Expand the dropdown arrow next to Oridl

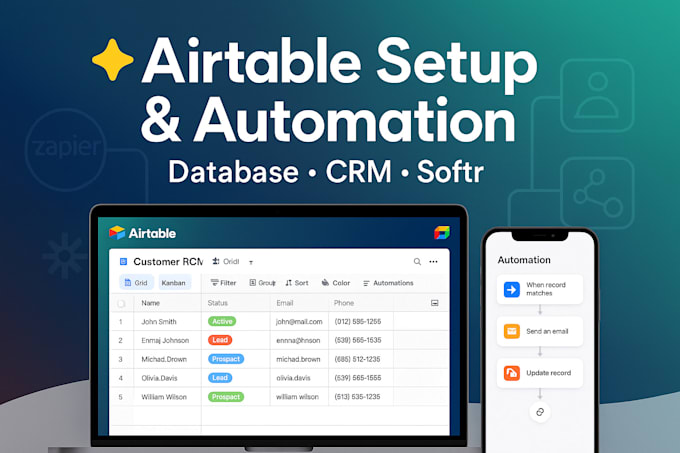click(251, 262)
